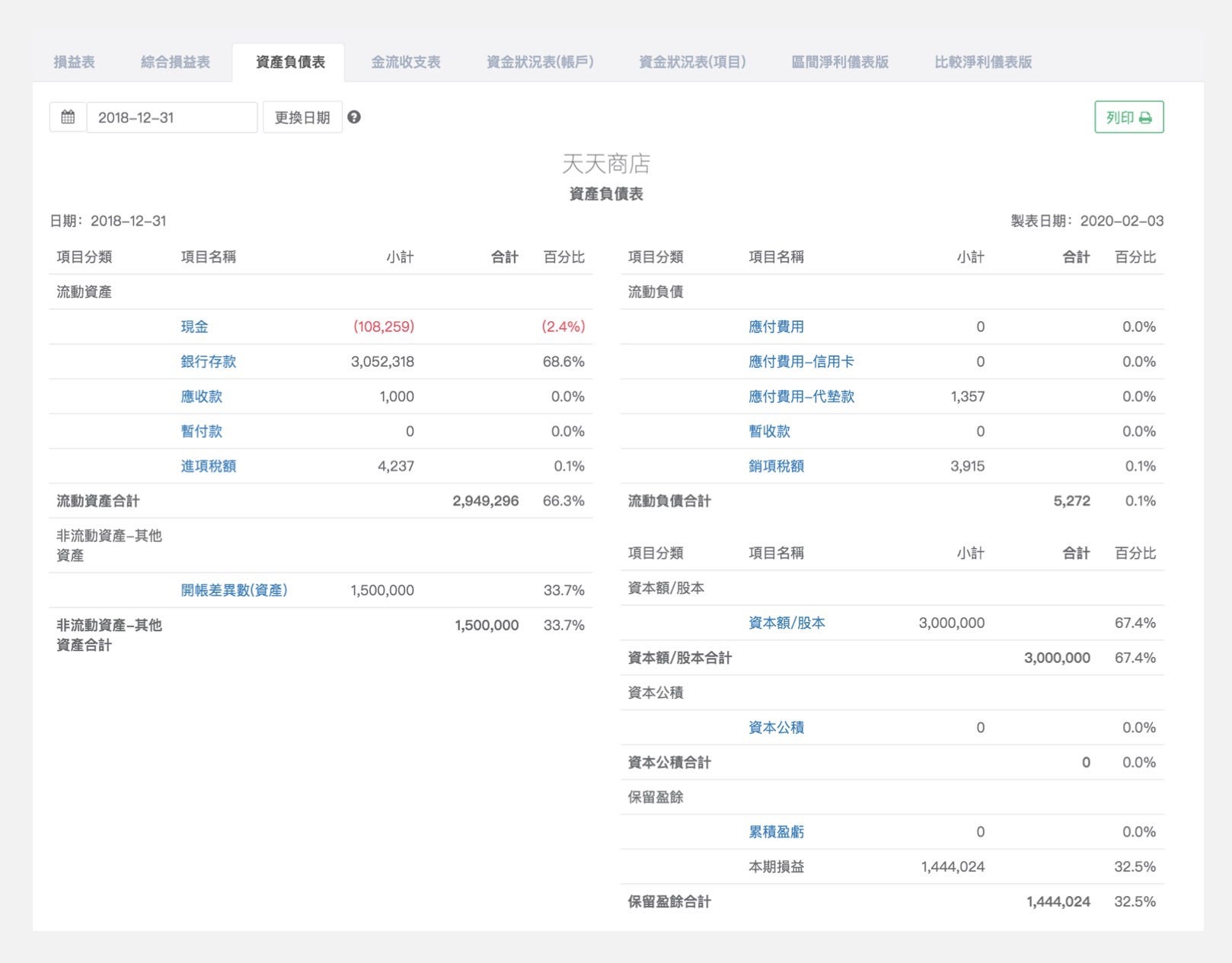Click the 68.6% bank deposit percentage
Viewport: 1232px width, 963px height.
pos(563,362)
